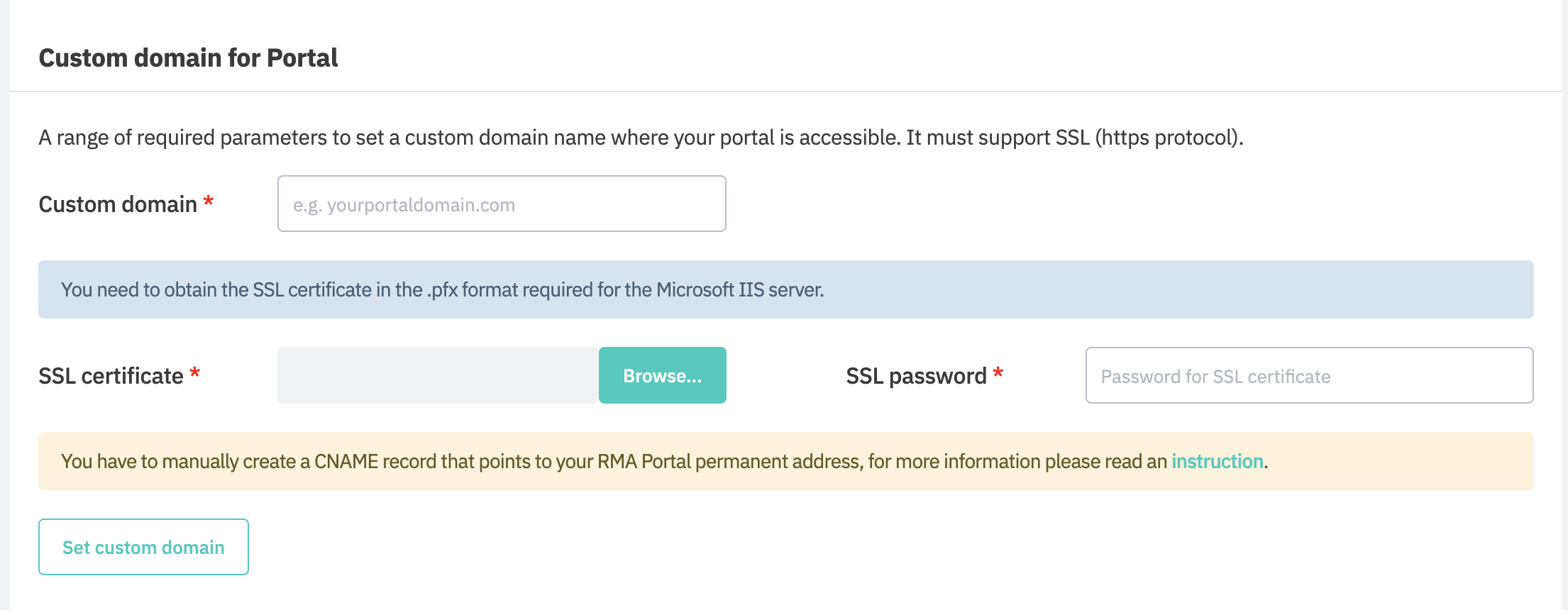Click the SSL password field label

(915, 376)
